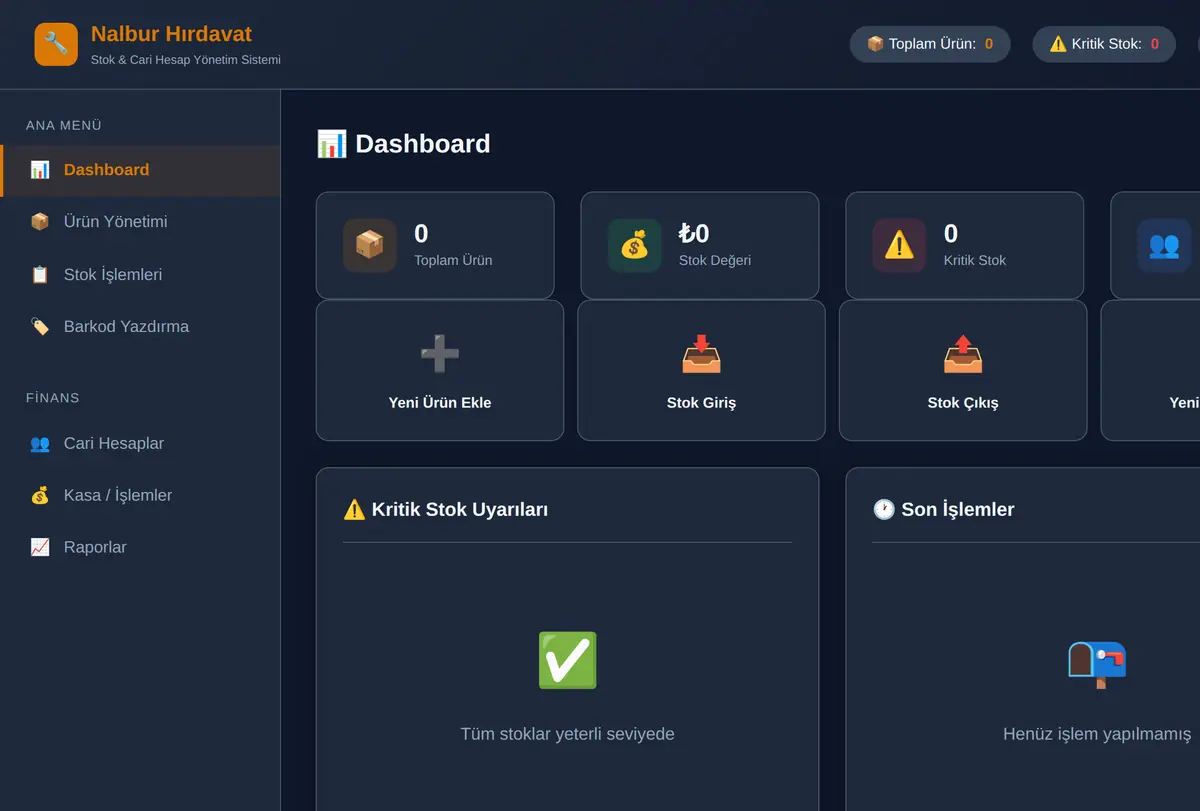Click the Stok Giriş quick action
Viewport: 1200px width, 811px height.
(701, 370)
